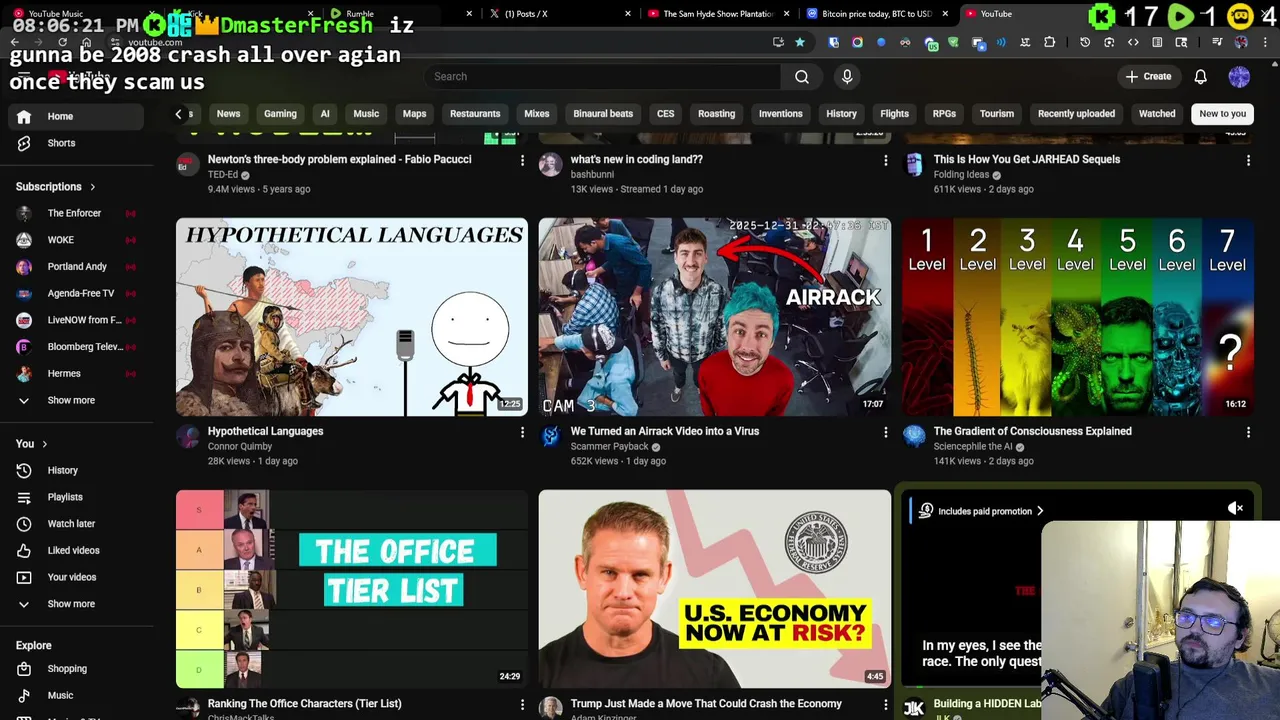Open options for Hypothetical Languages video
The image size is (1280, 720).
pyautogui.click(x=522, y=432)
